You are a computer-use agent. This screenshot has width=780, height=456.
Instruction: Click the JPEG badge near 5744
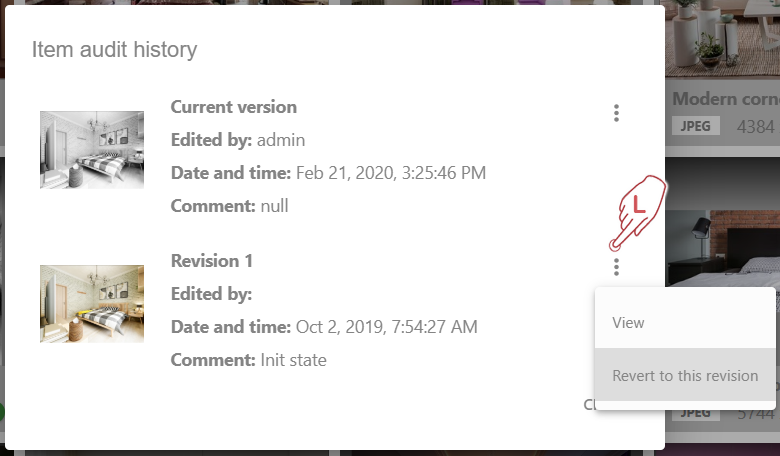tap(696, 412)
